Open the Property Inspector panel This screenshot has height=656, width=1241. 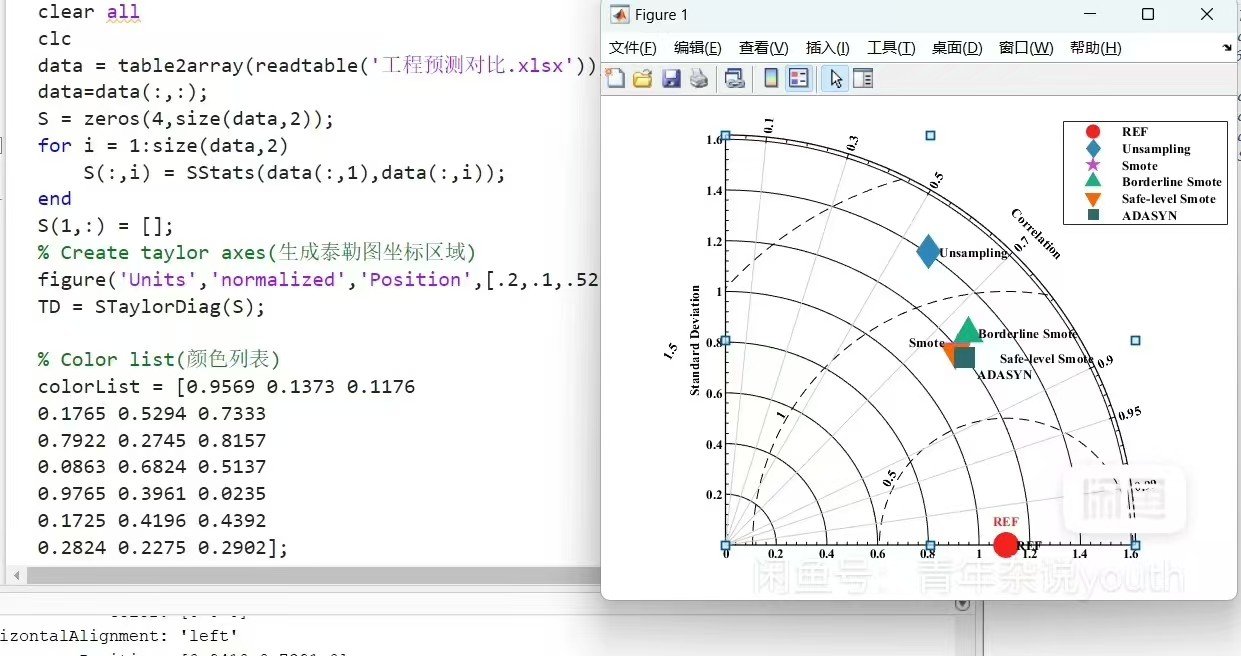(862, 79)
